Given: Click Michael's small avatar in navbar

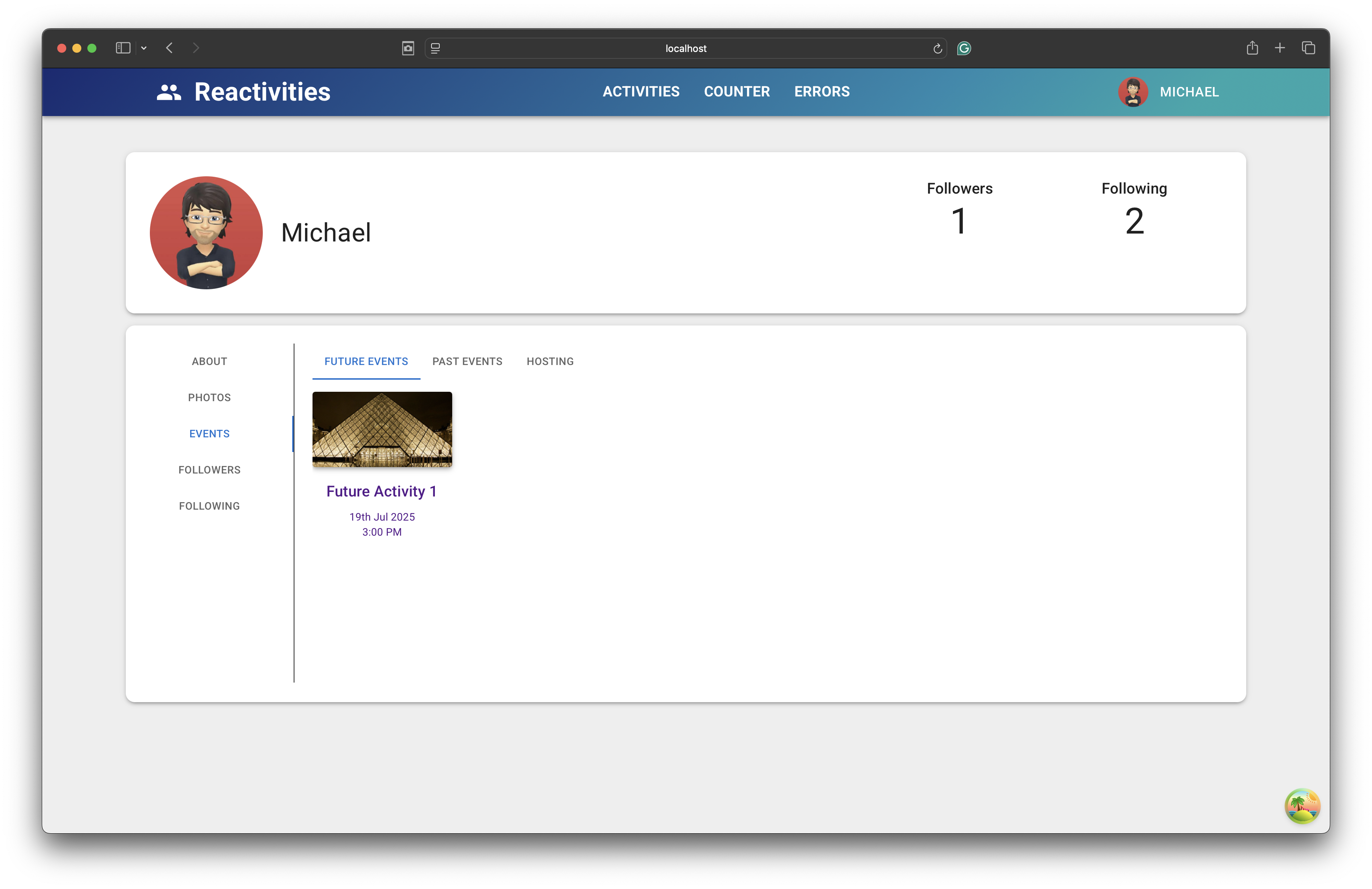Looking at the screenshot, I should [x=1133, y=92].
